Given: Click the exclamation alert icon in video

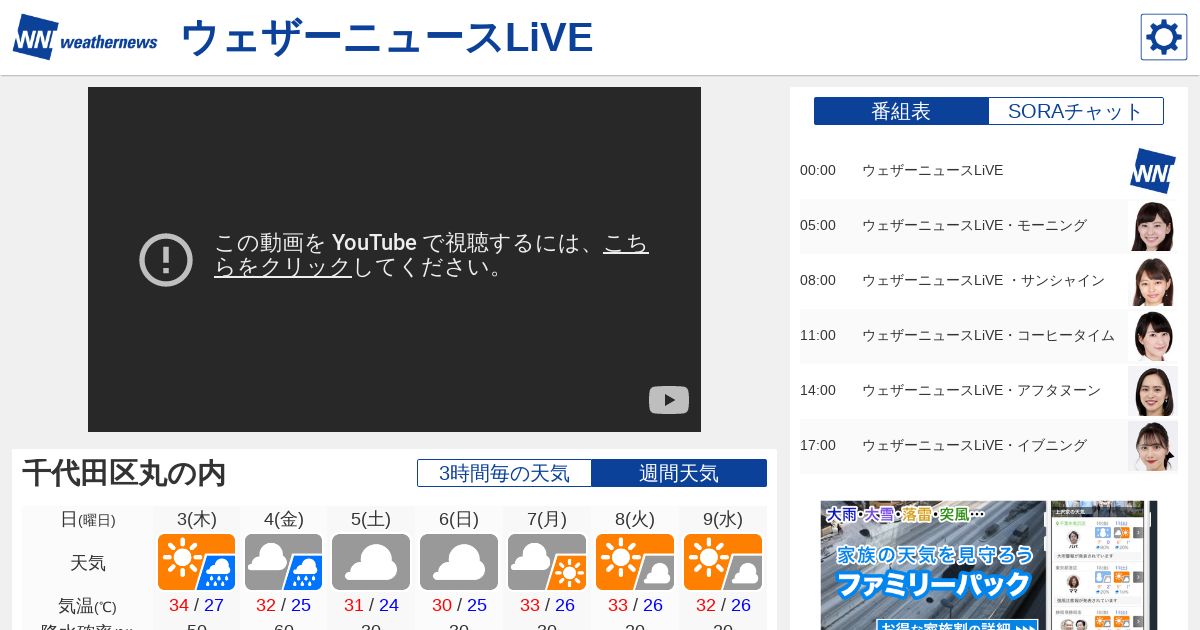Looking at the screenshot, I should coord(166,260).
